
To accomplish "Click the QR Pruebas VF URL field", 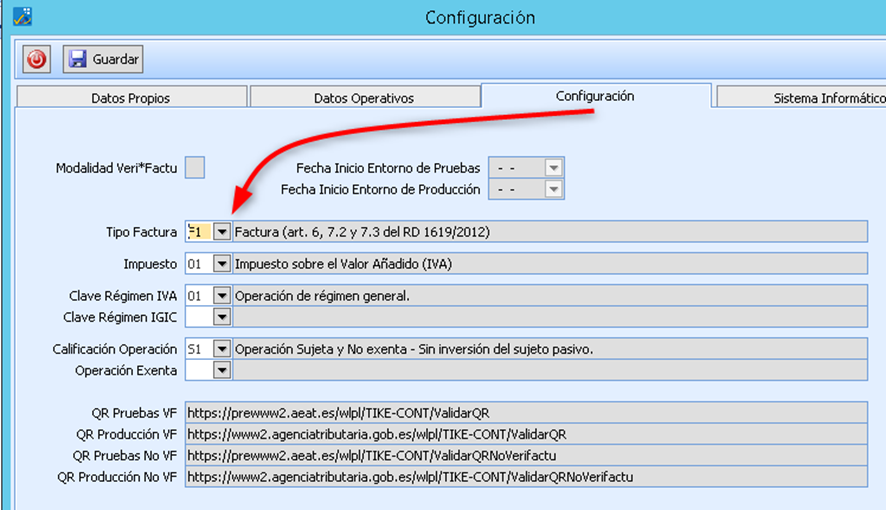I will pos(525,413).
